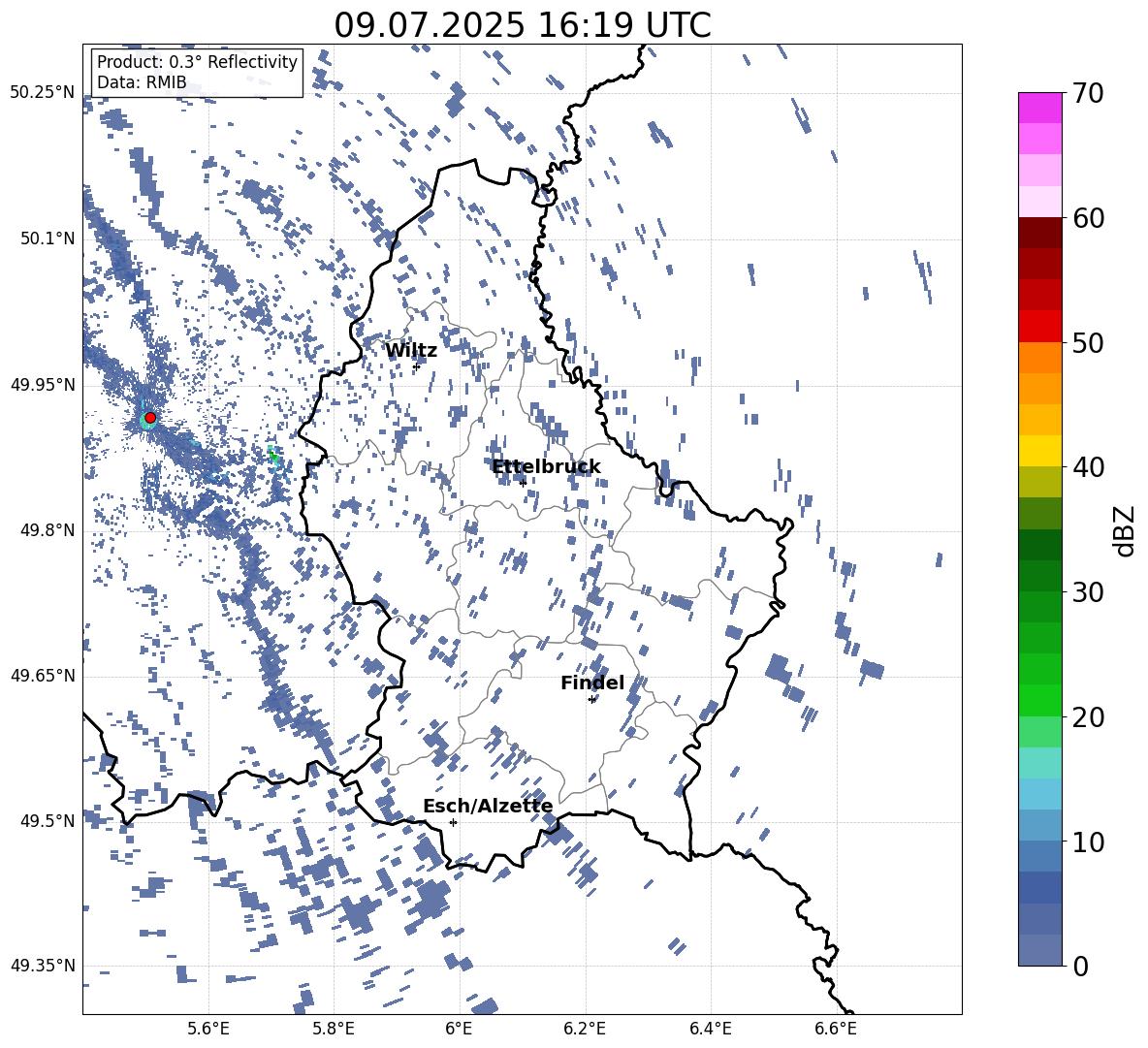
Task: Click the dark maroon colorbar segment below 60
Action: [1039, 233]
